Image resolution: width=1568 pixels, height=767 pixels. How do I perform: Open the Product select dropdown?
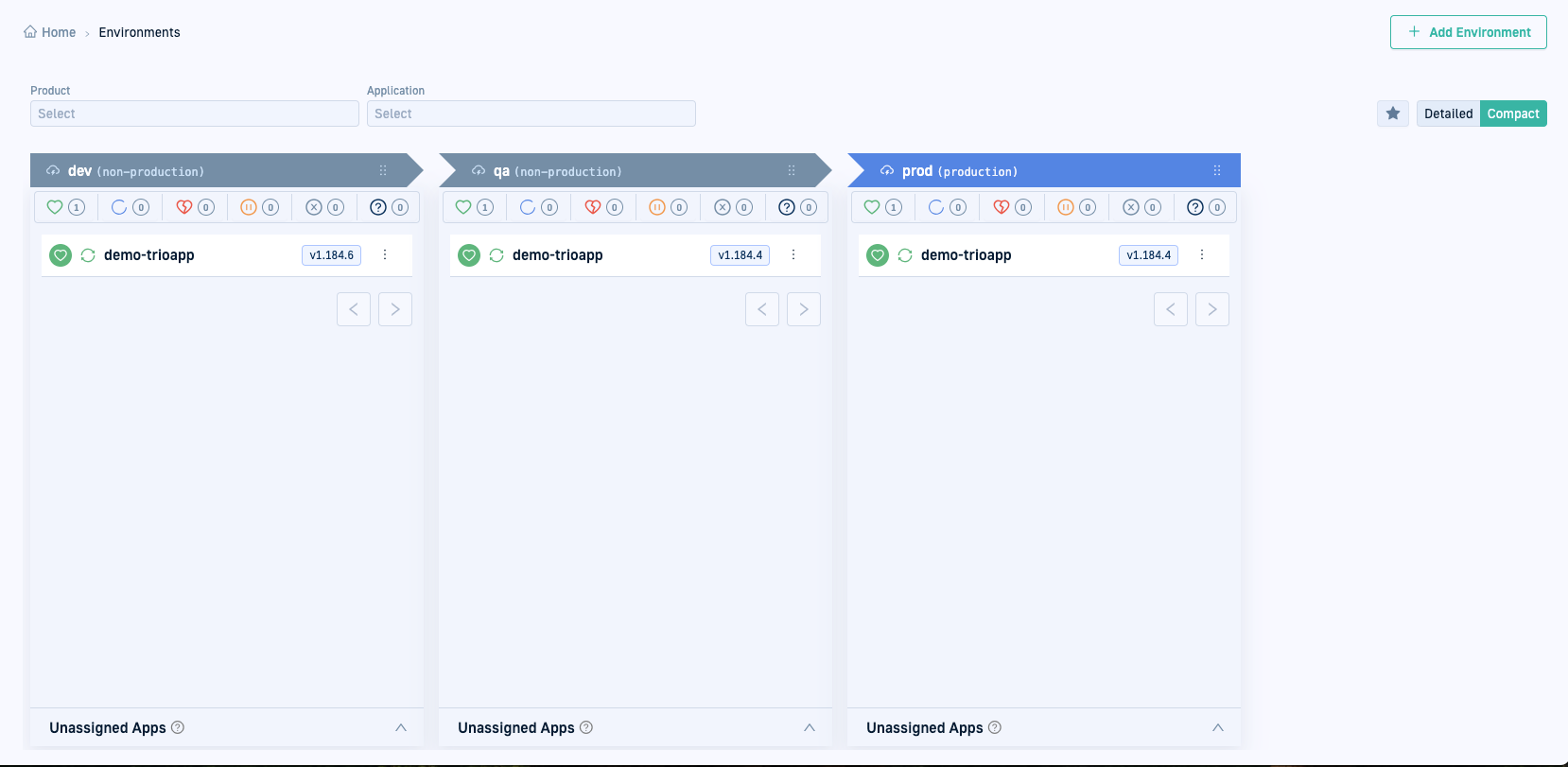point(194,113)
